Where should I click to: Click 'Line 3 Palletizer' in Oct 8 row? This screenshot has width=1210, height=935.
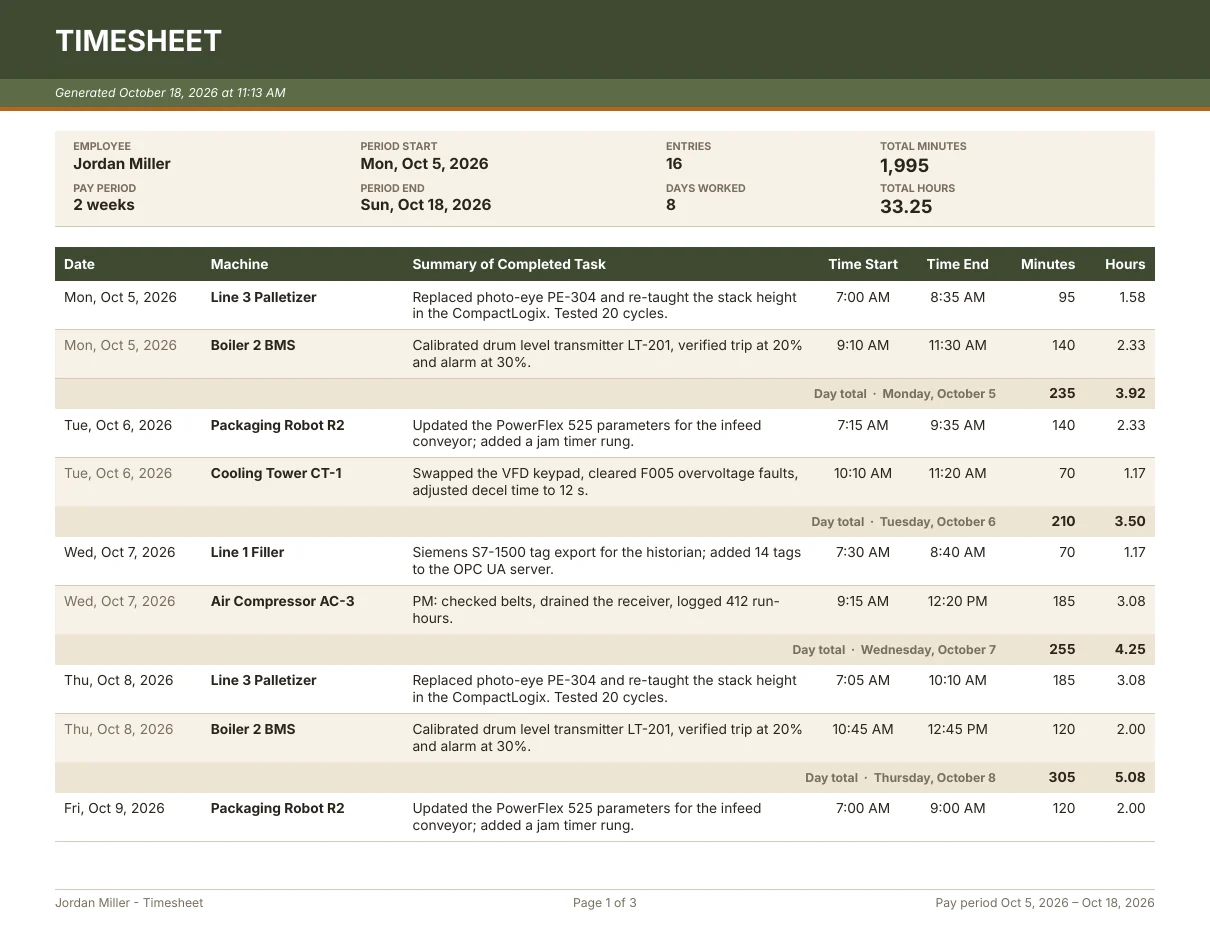(x=263, y=680)
